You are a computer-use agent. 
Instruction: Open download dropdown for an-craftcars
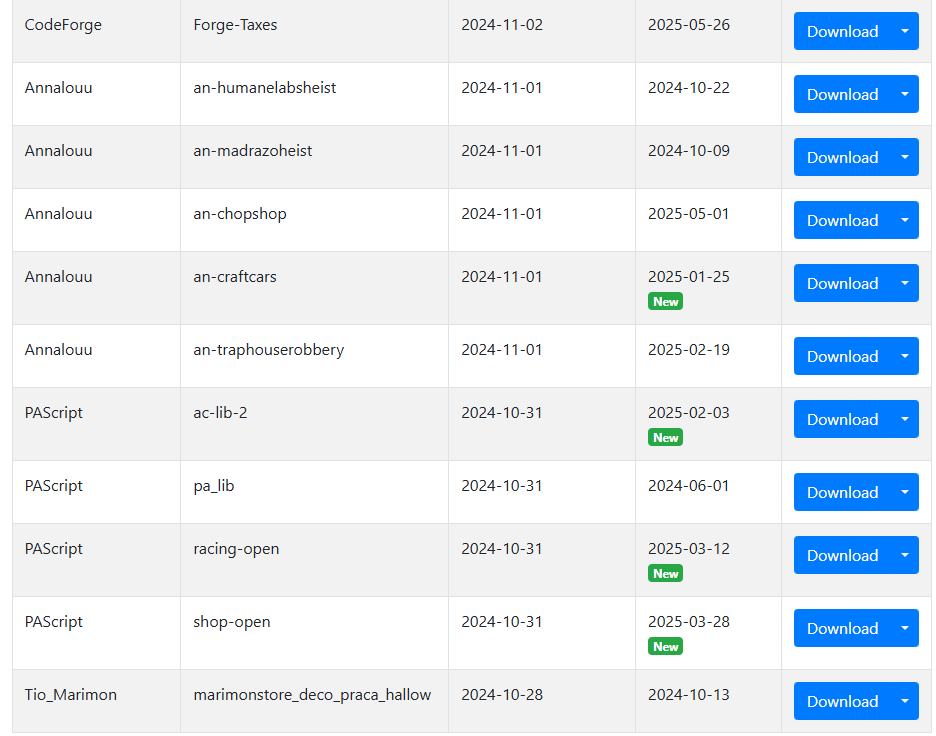905,283
